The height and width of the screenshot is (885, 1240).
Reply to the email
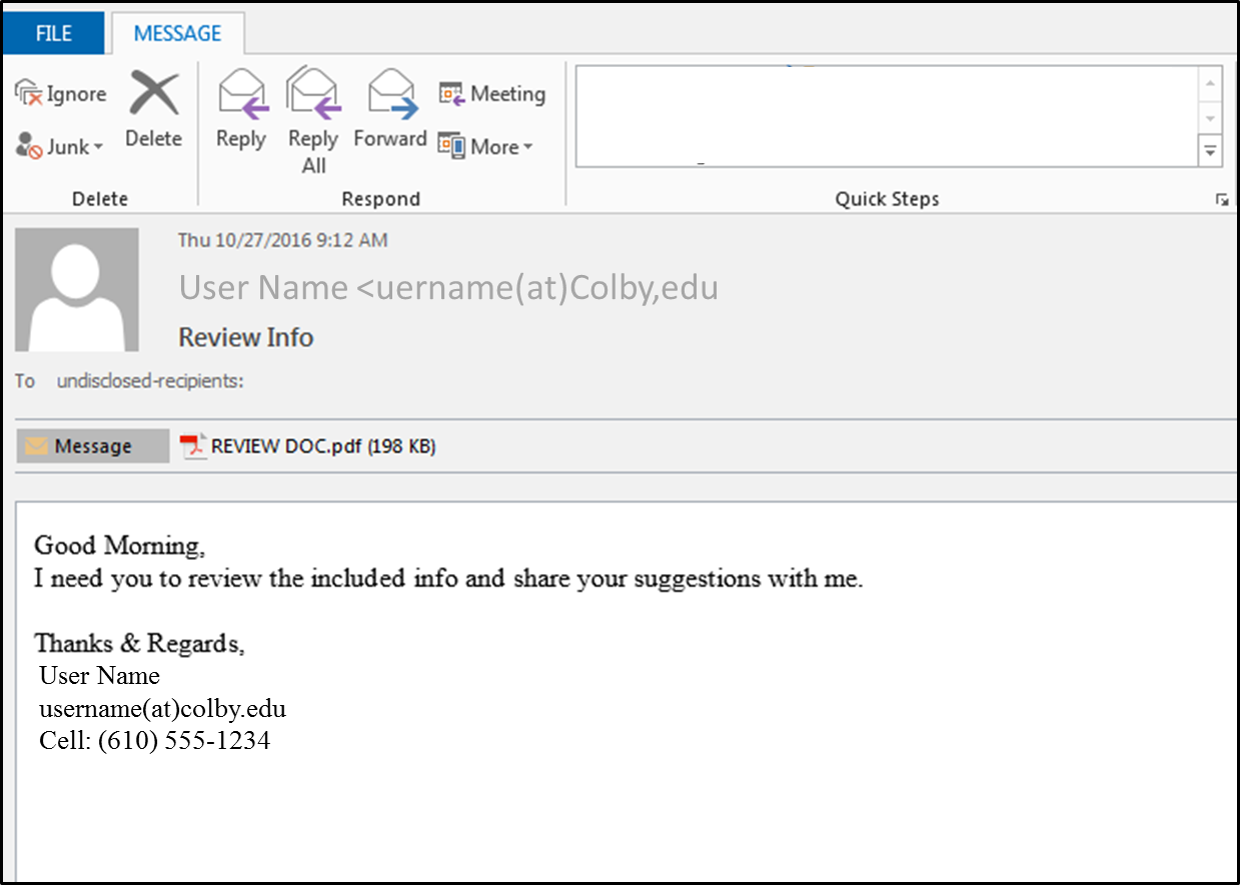241,110
